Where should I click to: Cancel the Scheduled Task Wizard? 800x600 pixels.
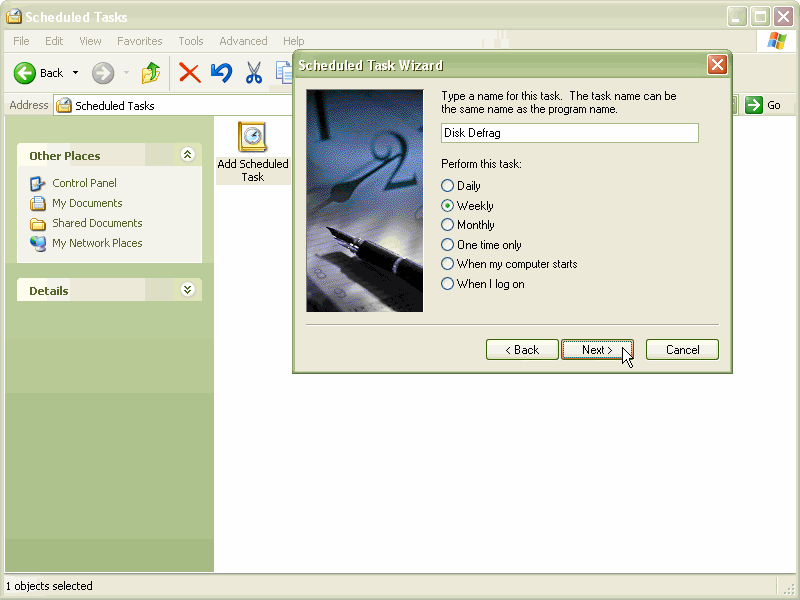pos(682,350)
